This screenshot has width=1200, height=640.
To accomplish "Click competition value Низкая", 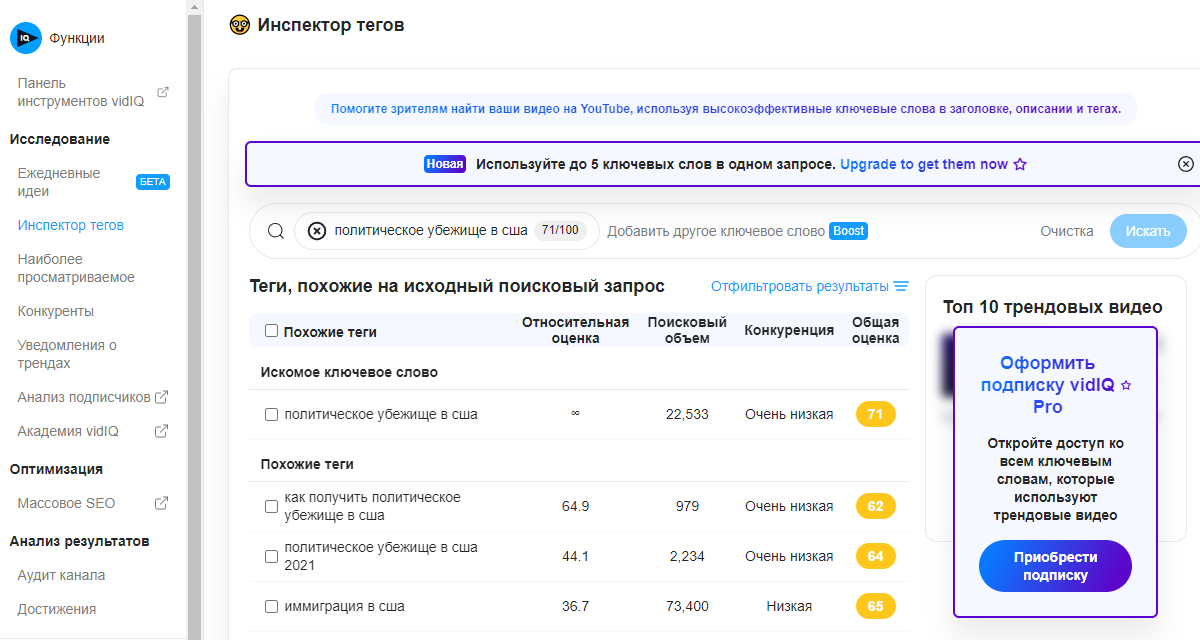I will pos(789,606).
